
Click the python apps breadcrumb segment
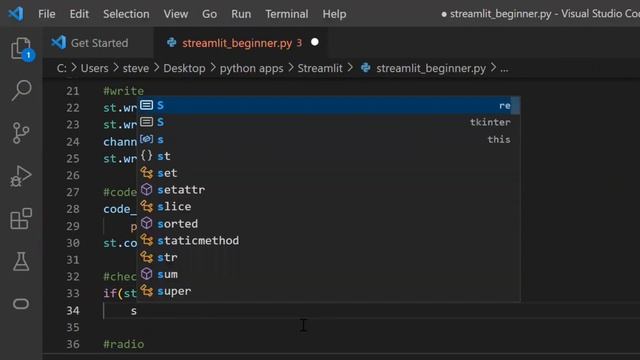point(251,68)
